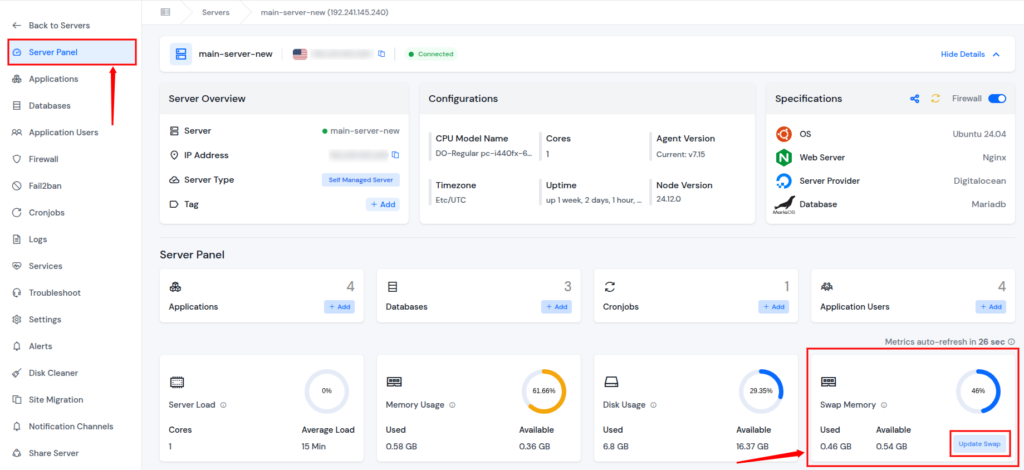The image size is (1024, 470).
Task: Add a tag to the server
Action: [x=382, y=204]
